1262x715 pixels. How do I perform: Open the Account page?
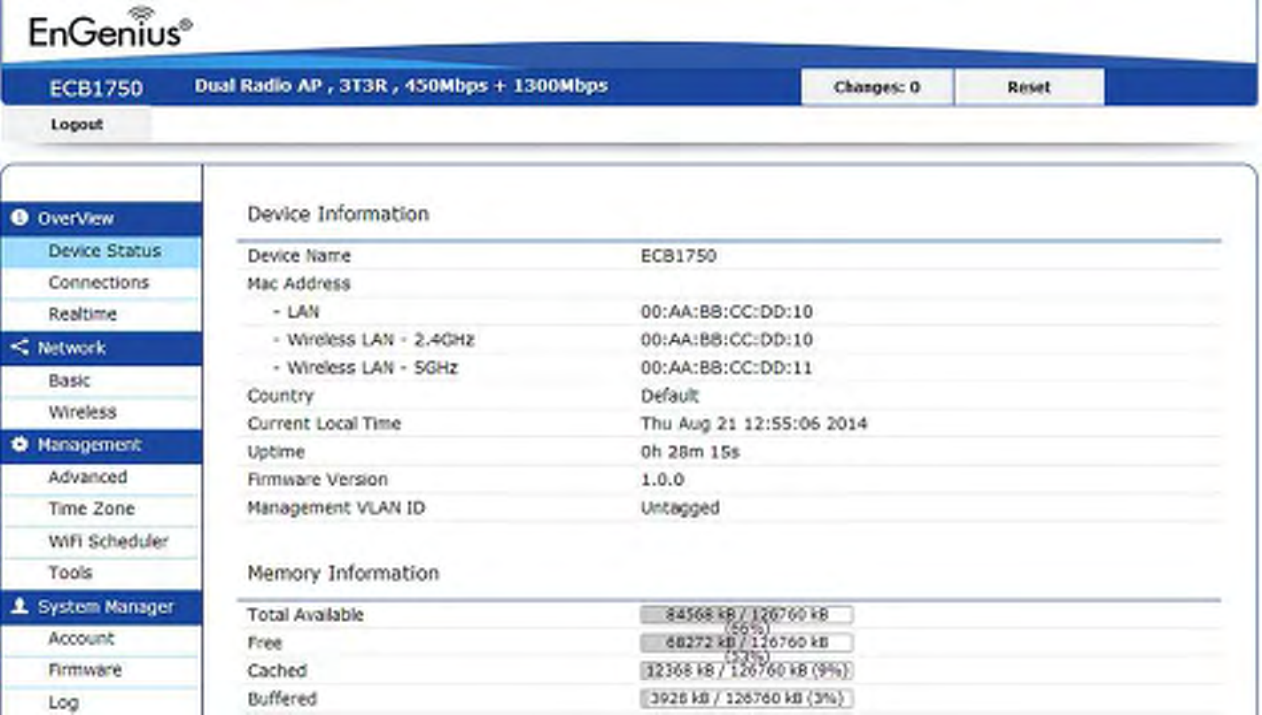tap(81, 638)
